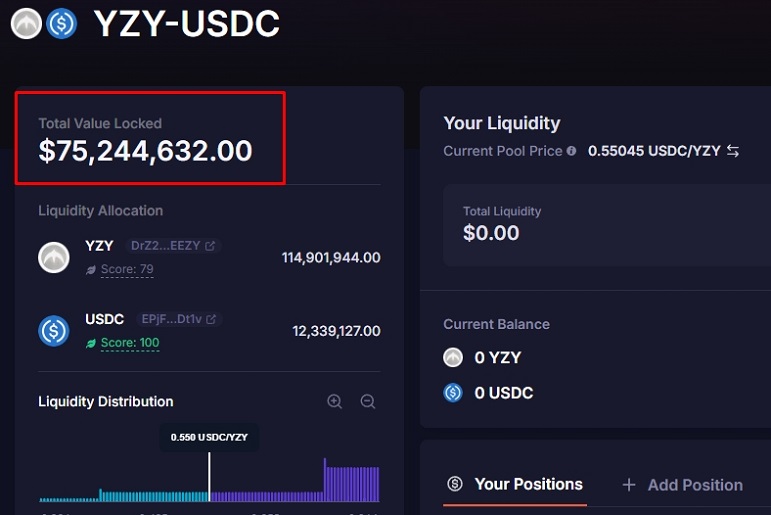The height and width of the screenshot is (515, 771).
Task: Open the USDC token address external link
Action: 211,319
